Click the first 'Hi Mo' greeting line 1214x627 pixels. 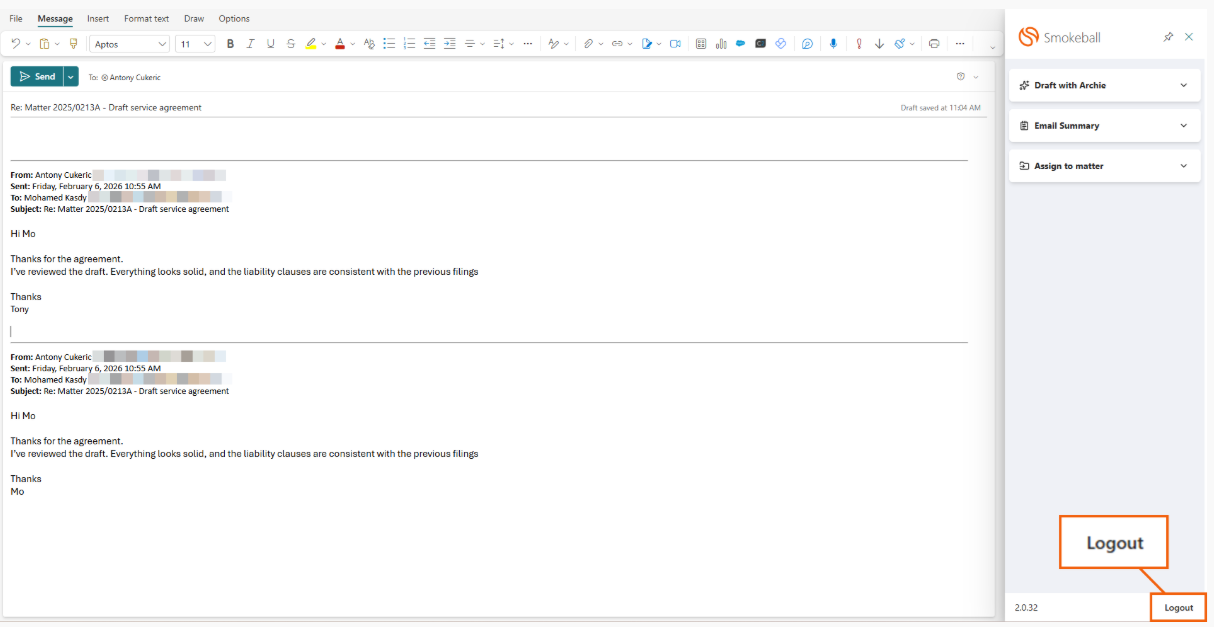pos(23,233)
